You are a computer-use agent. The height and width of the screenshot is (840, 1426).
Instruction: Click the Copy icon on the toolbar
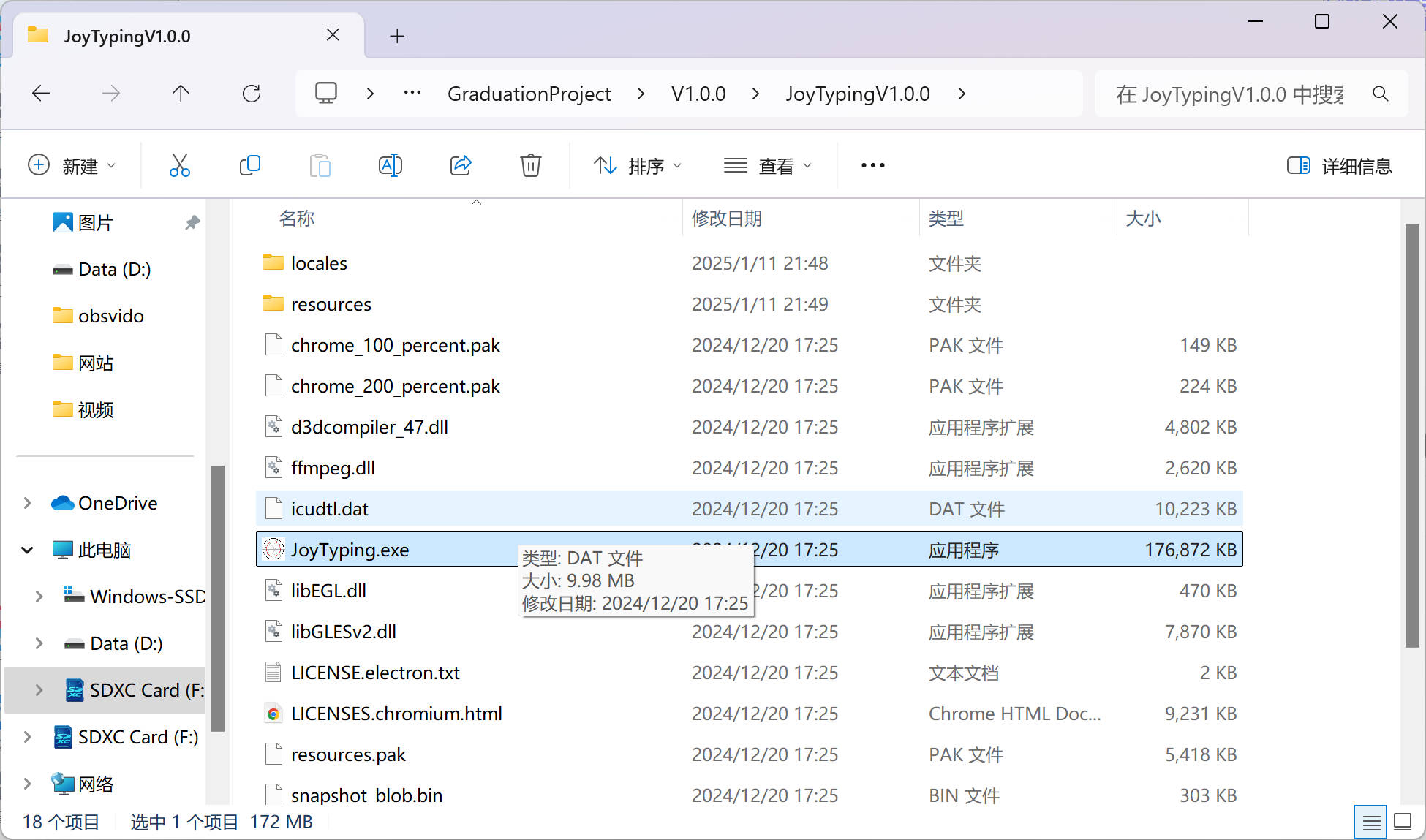pos(250,165)
